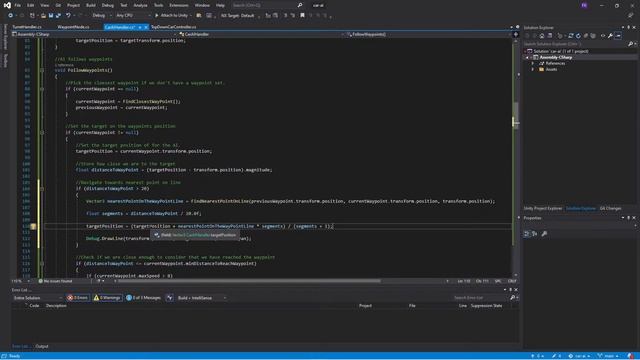This screenshot has height=360, width=640.
Task: Open the File menu
Action: pos(18,5)
